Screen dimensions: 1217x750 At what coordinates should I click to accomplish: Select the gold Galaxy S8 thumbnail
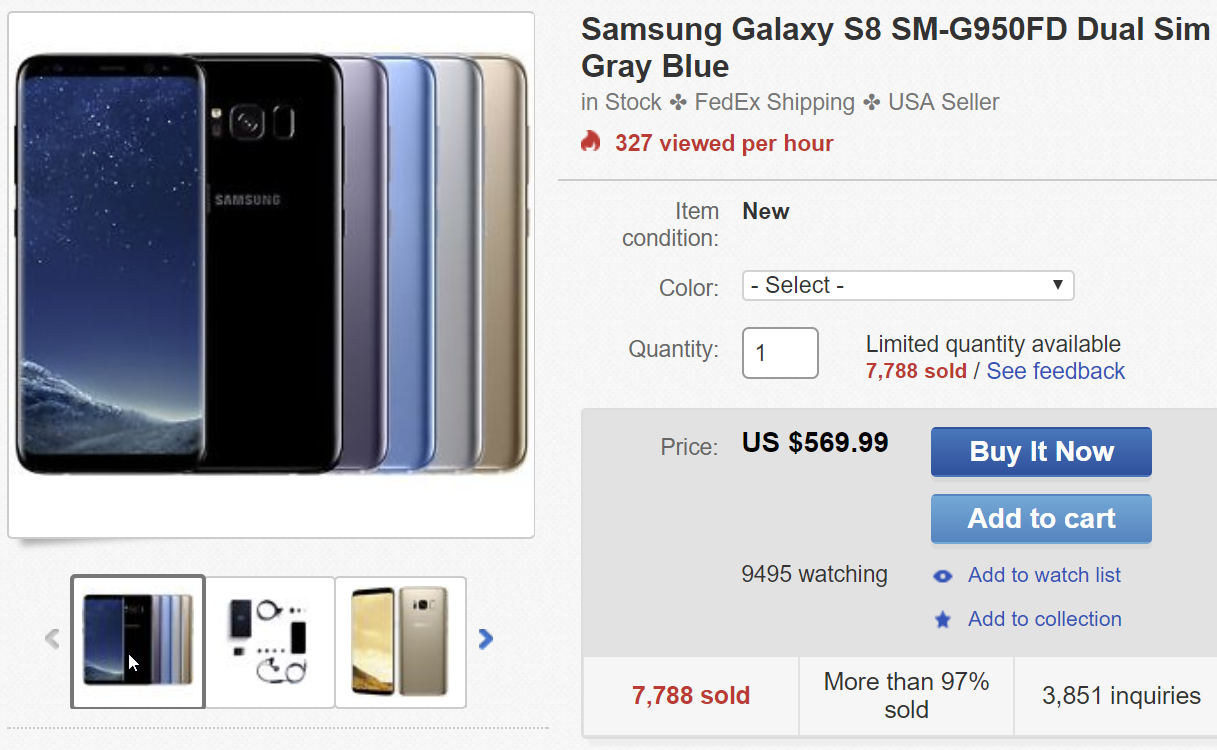(x=400, y=641)
